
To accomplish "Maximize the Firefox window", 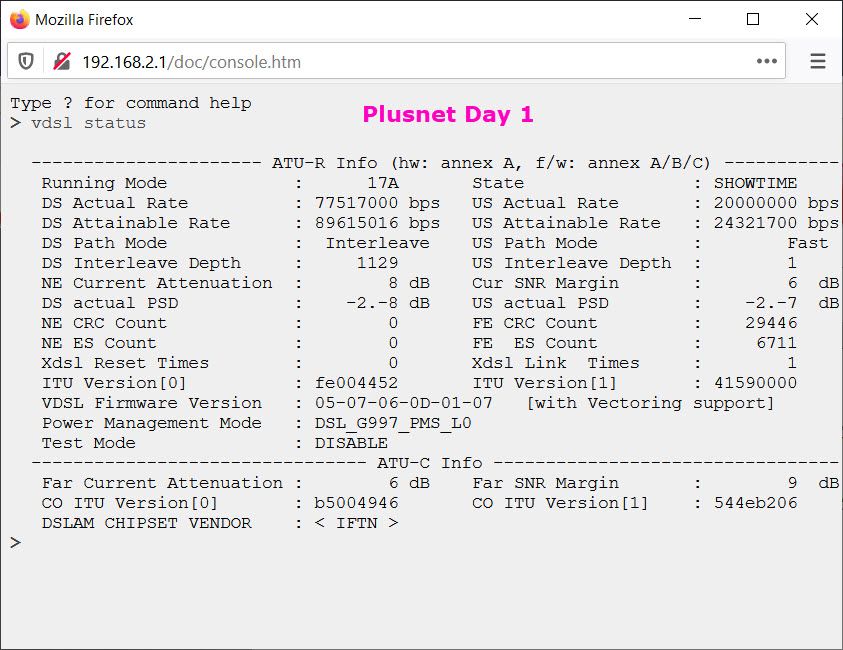I will click(755, 19).
